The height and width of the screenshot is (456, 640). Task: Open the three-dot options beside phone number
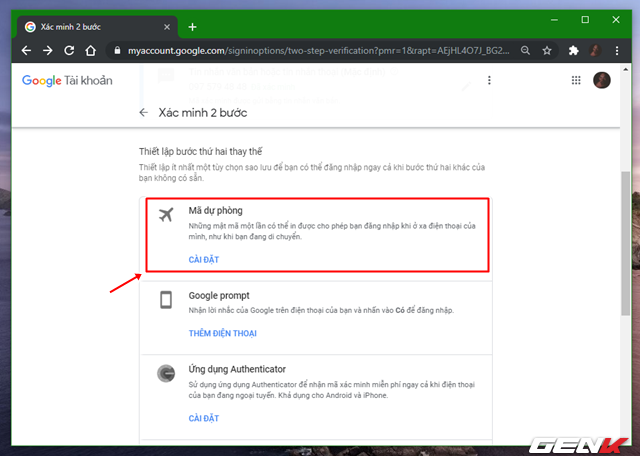[x=489, y=80]
